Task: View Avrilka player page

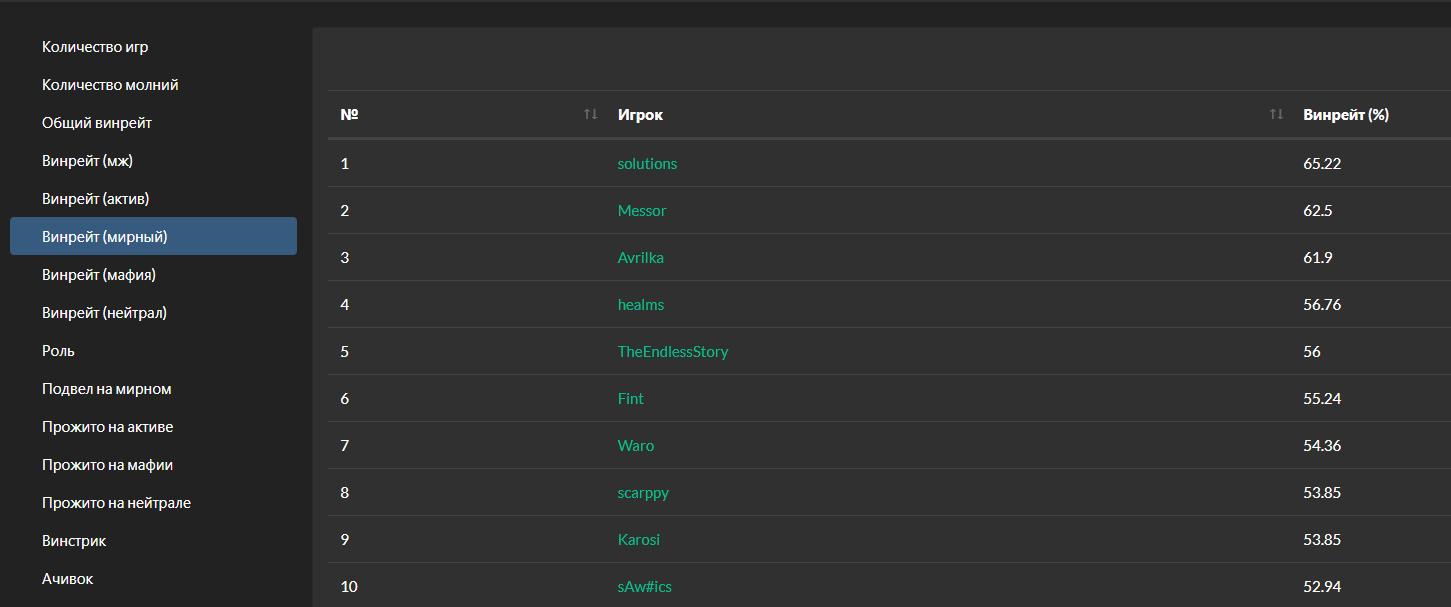Action: point(641,258)
